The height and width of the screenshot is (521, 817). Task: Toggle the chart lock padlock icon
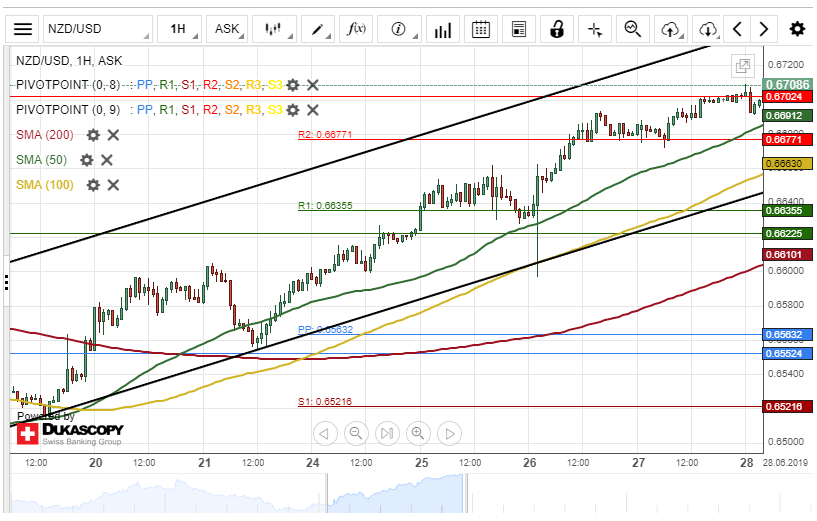click(x=558, y=29)
